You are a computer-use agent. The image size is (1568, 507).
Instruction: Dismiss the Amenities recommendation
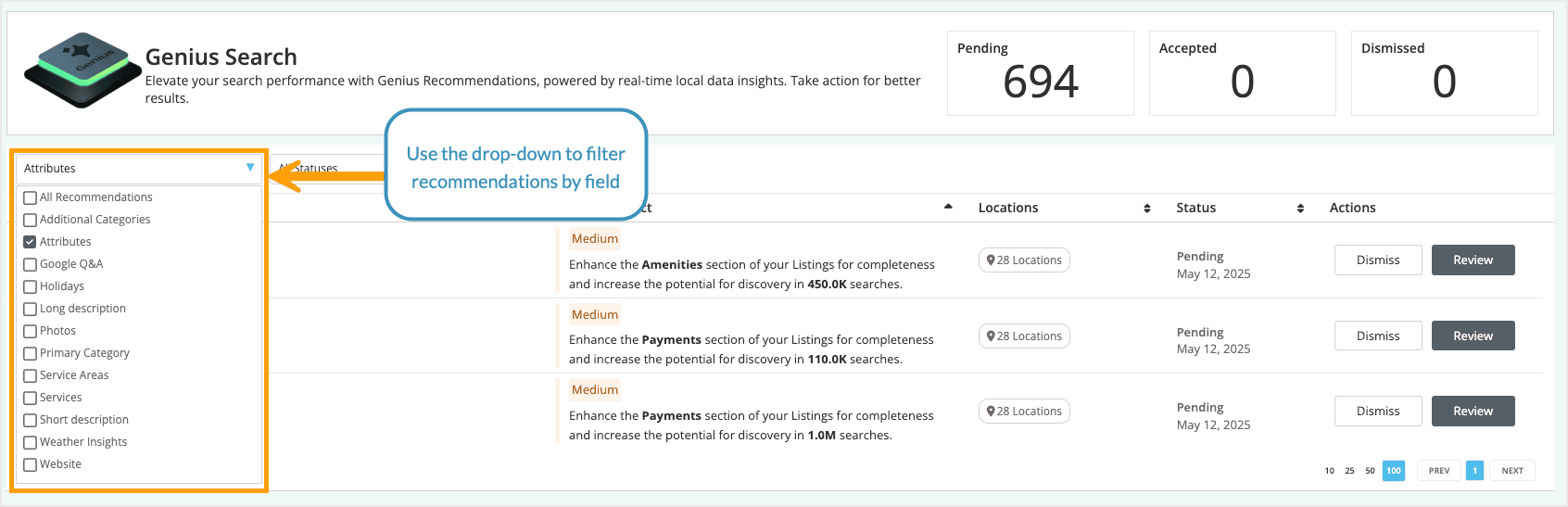click(1378, 260)
